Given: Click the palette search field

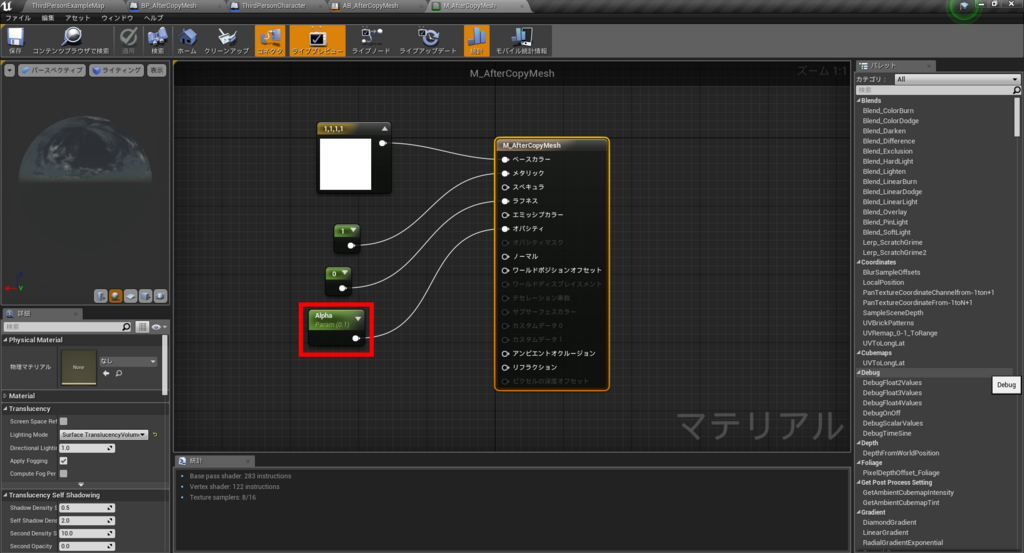Looking at the screenshot, I should coord(938,90).
